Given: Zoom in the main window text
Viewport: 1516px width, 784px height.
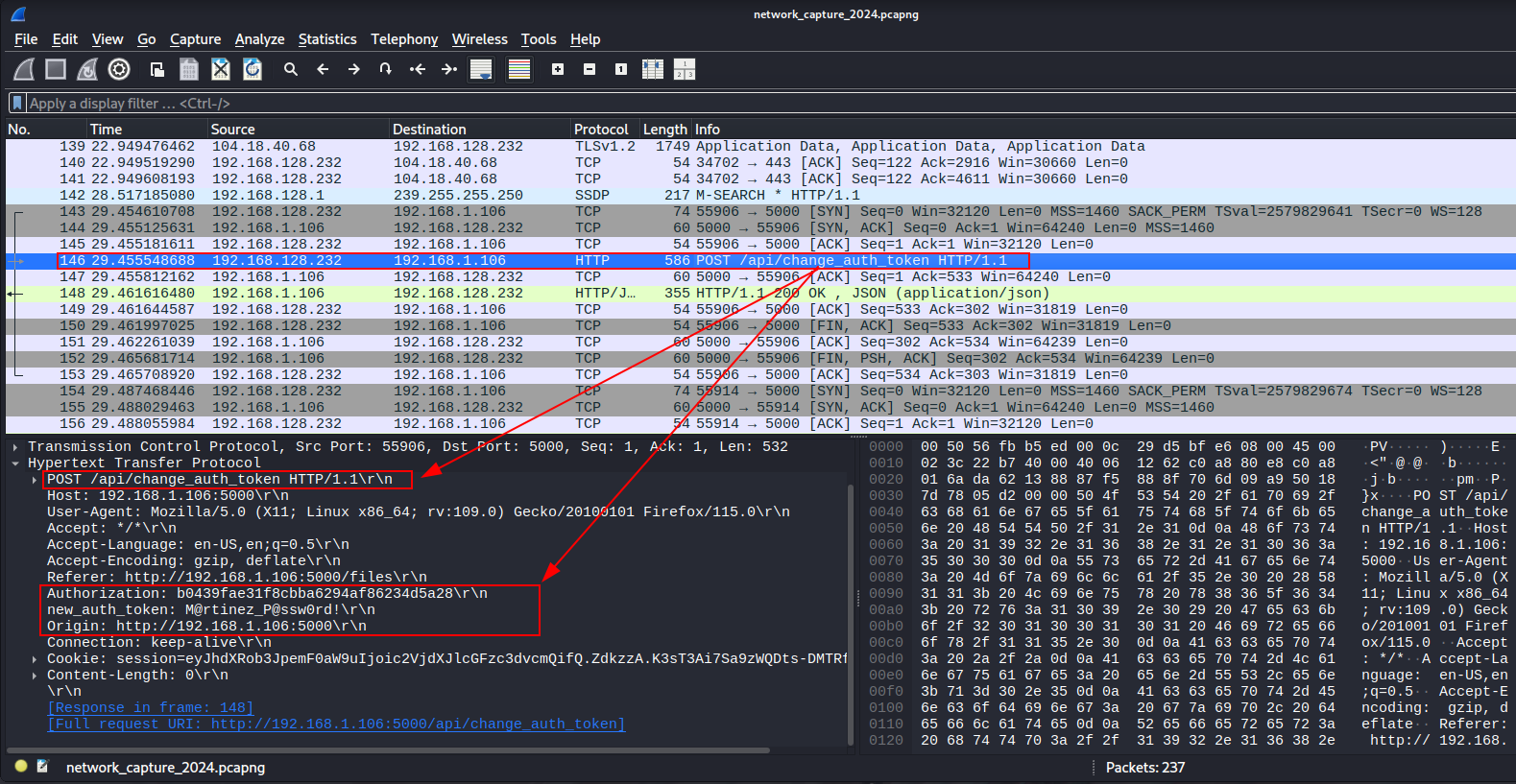Looking at the screenshot, I should [558, 69].
